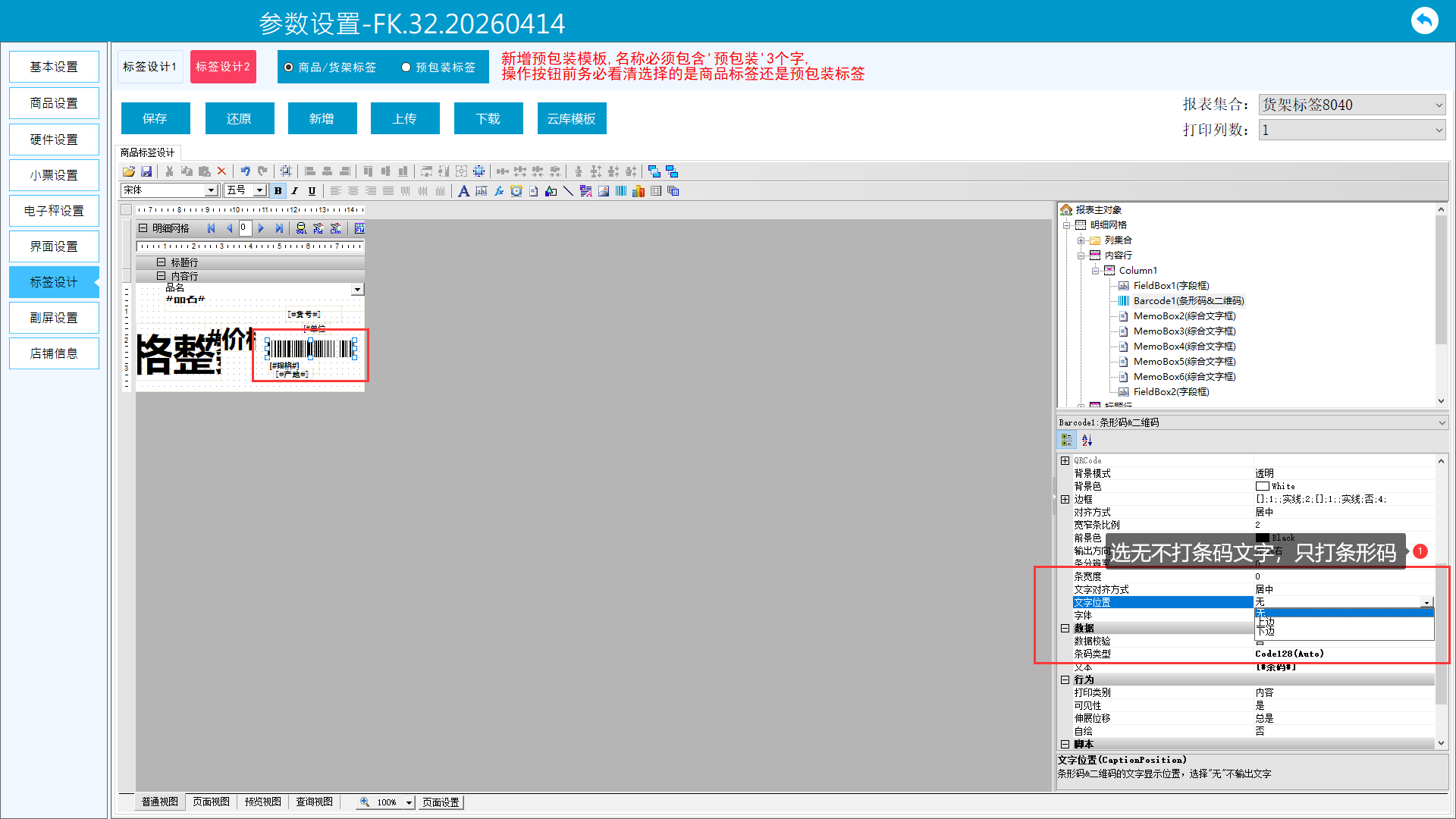Collapse the 明细网格 tree node
1456x819 pixels.
click(x=1066, y=225)
